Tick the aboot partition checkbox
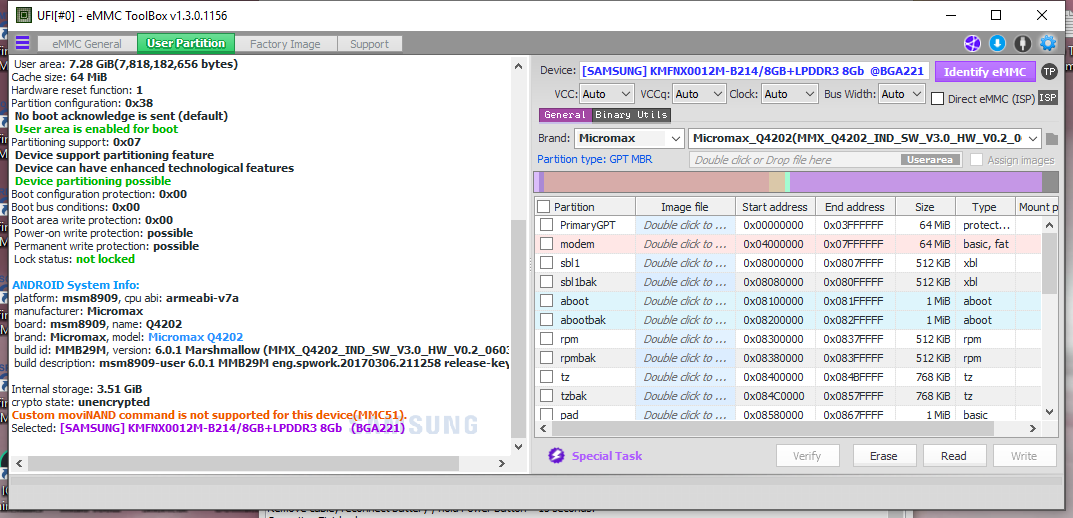1073x518 pixels. tap(546, 301)
